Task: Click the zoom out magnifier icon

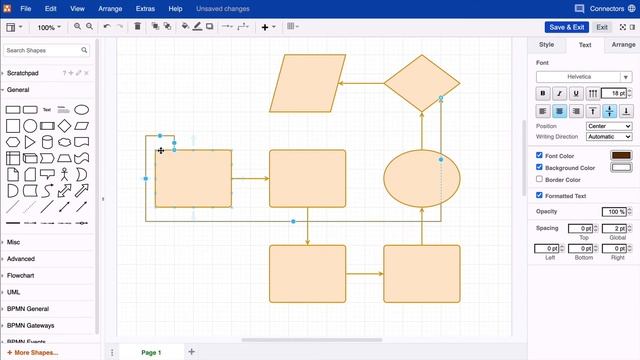Action: (89, 27)
